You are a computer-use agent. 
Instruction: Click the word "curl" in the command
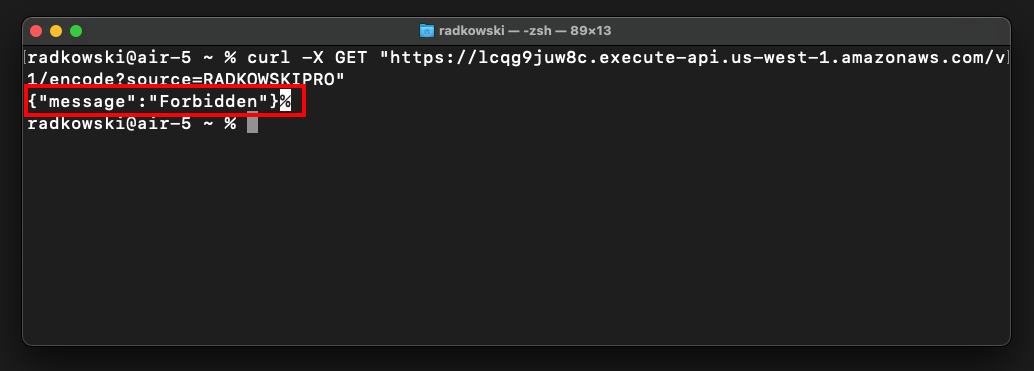click(269, 57)
